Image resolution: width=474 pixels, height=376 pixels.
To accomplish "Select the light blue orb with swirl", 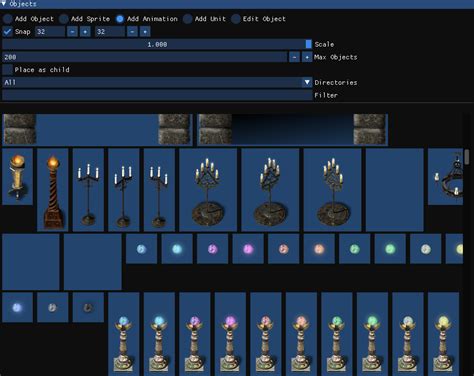I will coord(141,249).
